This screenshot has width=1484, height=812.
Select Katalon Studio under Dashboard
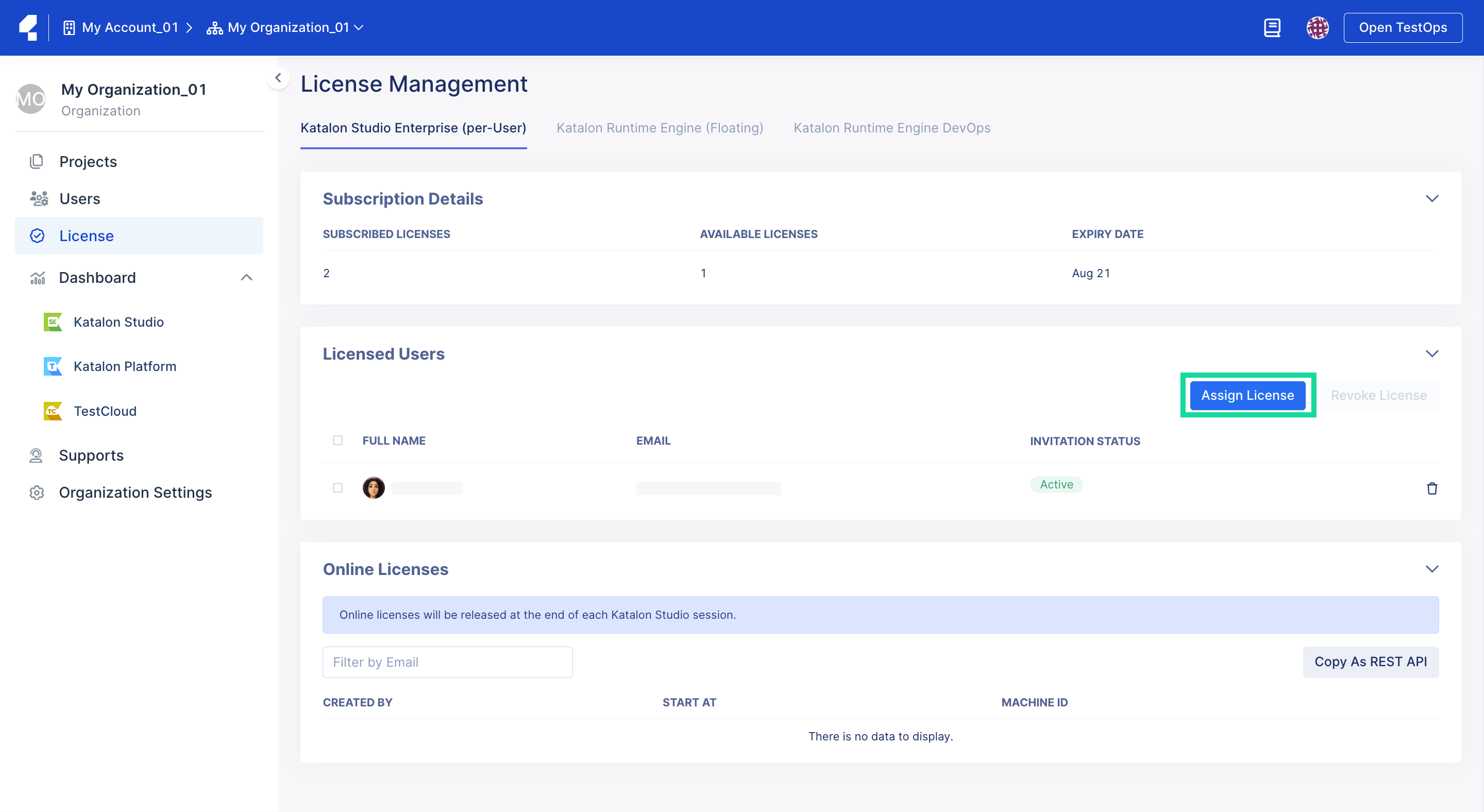(x=118, y=322)
